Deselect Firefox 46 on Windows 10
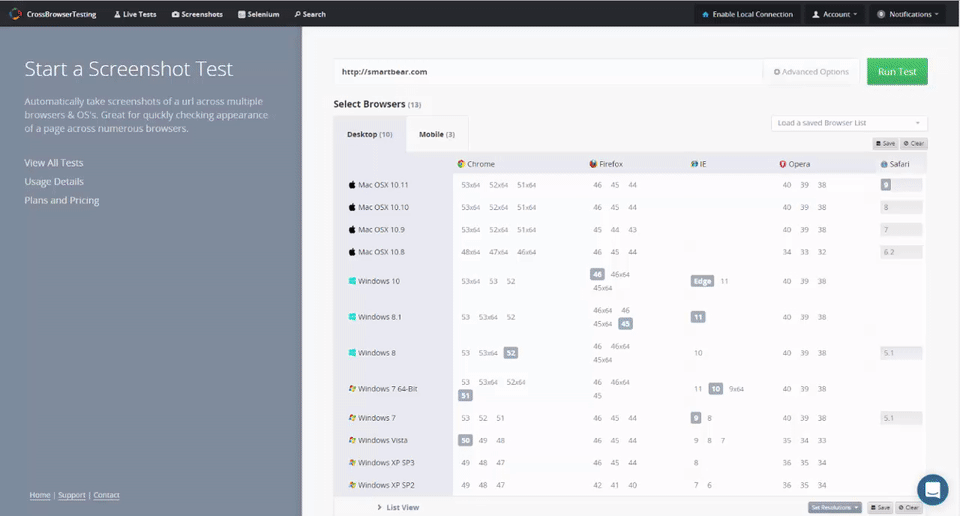The width and height of the screenshot is (960, 516). tap(597, 274)
